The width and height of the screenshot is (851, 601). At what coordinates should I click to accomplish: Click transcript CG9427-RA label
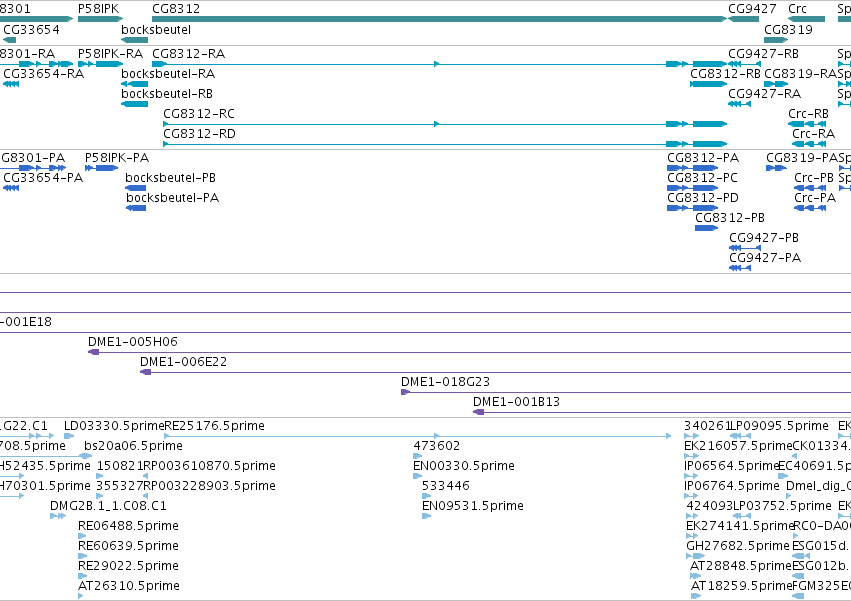tap(764, 94)
